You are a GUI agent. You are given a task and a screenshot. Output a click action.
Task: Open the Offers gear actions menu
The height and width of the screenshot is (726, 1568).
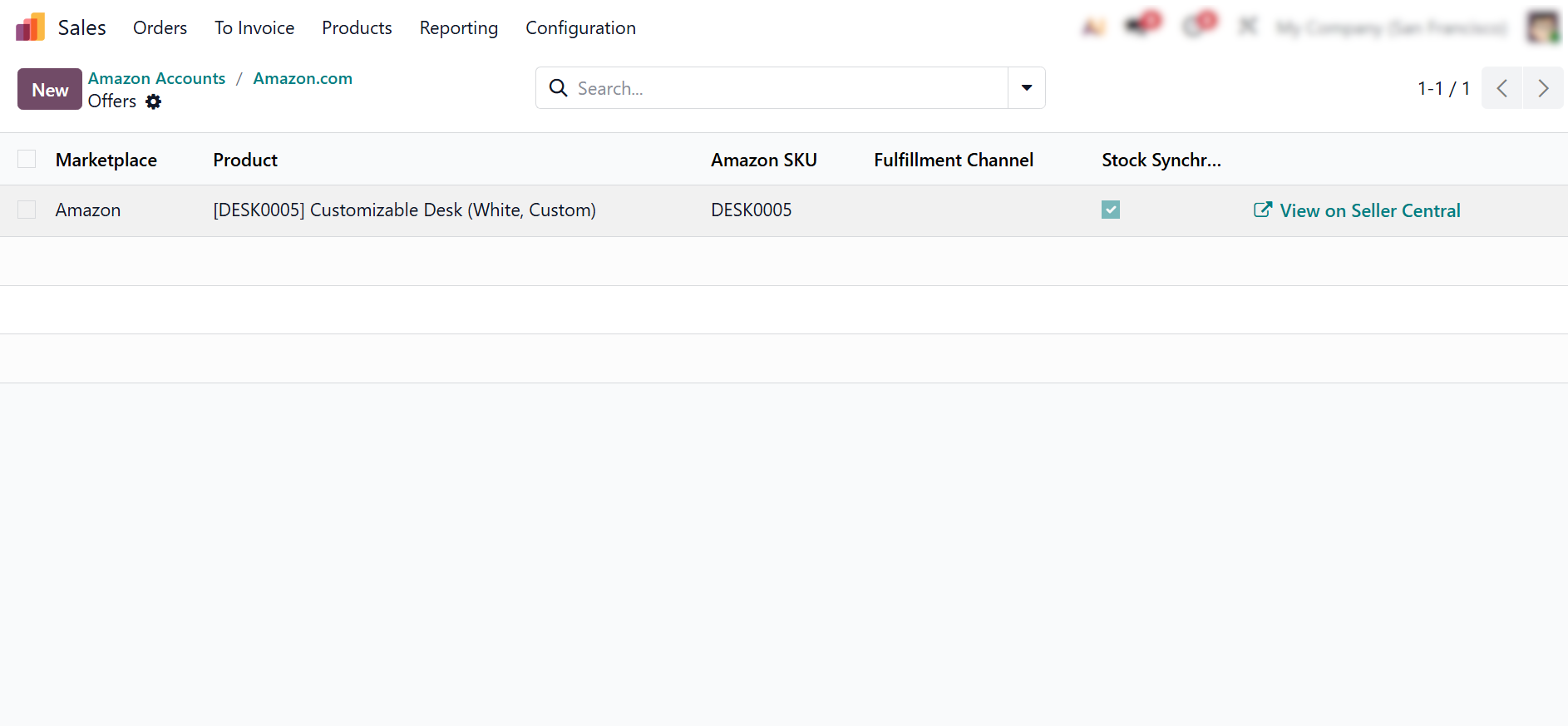coord(153,101)
